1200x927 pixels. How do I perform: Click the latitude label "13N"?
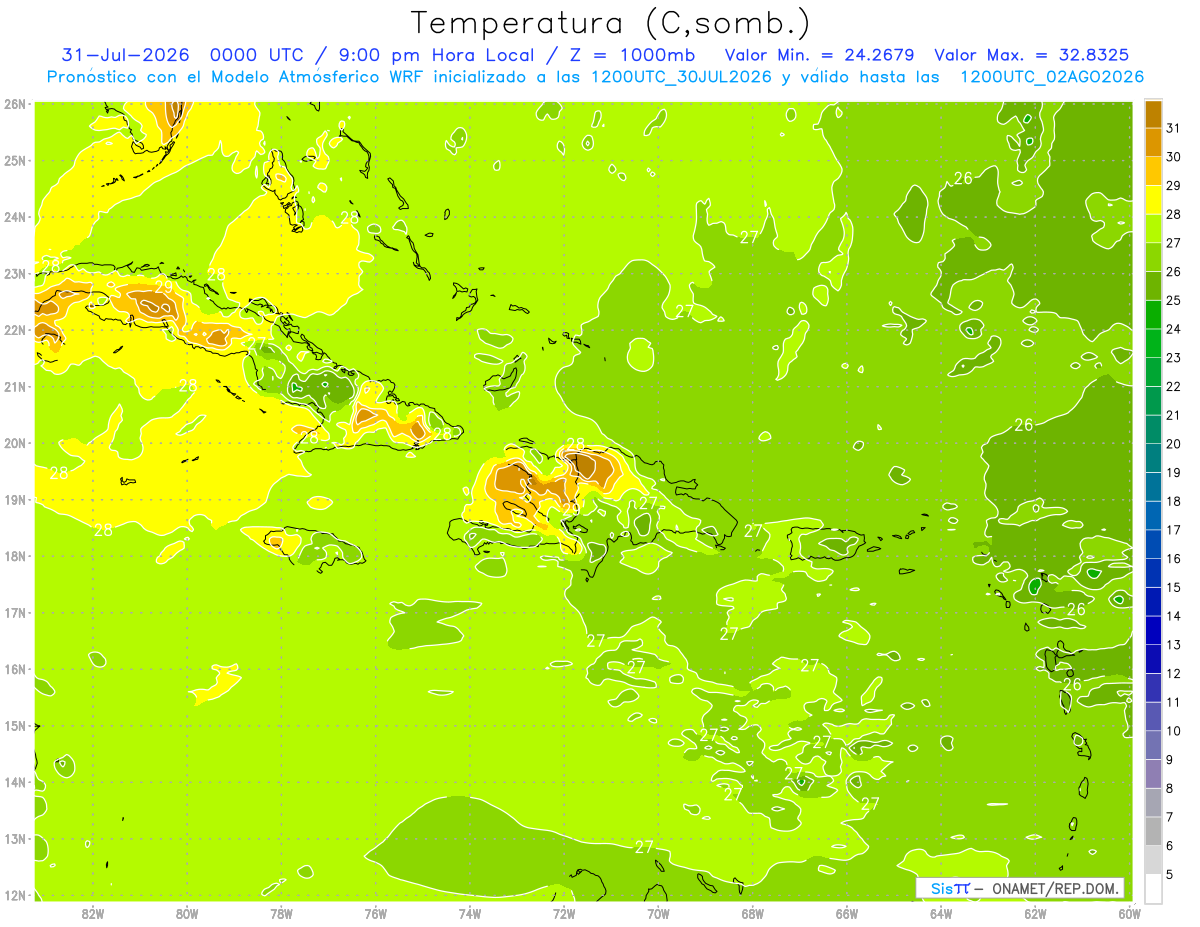[15, 838]
